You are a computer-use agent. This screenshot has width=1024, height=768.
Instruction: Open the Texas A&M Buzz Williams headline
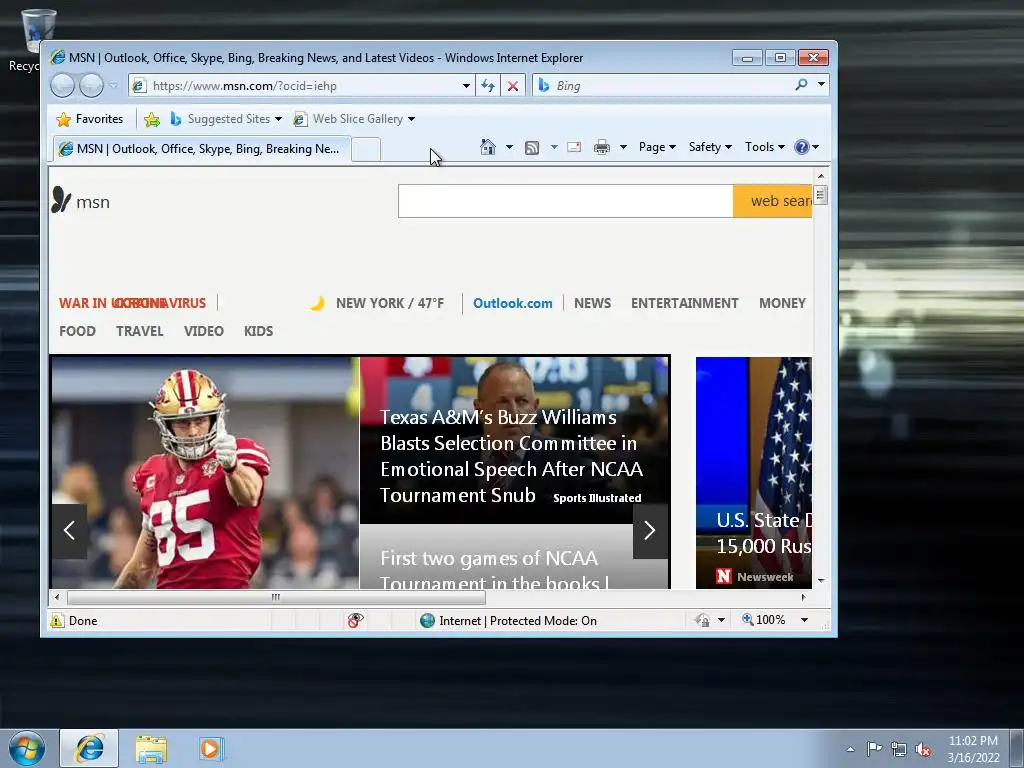click(511, 456)
